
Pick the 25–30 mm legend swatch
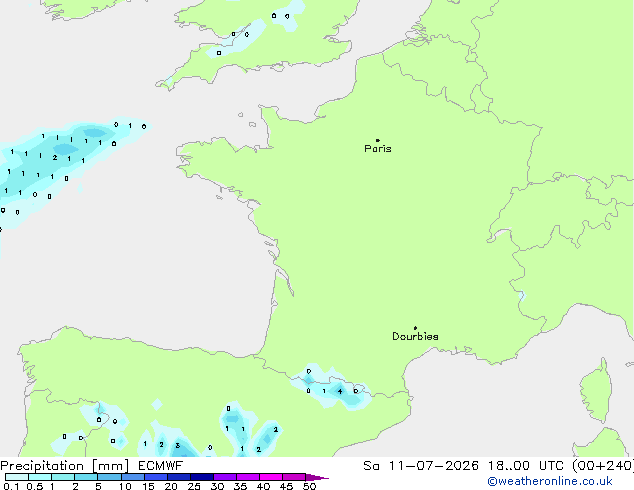pos(202,477)
